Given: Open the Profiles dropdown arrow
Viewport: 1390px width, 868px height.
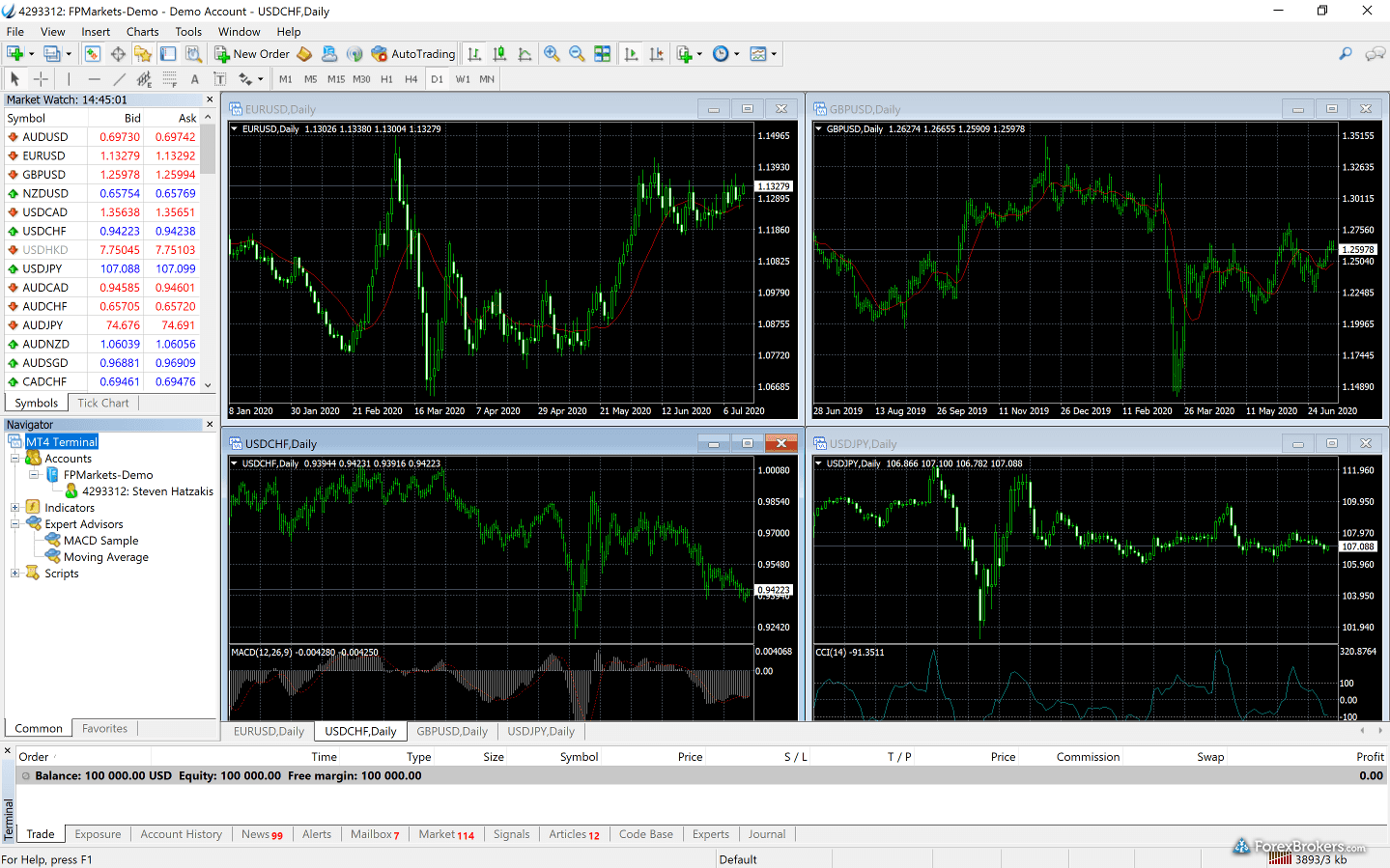Looking at the screenshot, I should tap(69, 54).
